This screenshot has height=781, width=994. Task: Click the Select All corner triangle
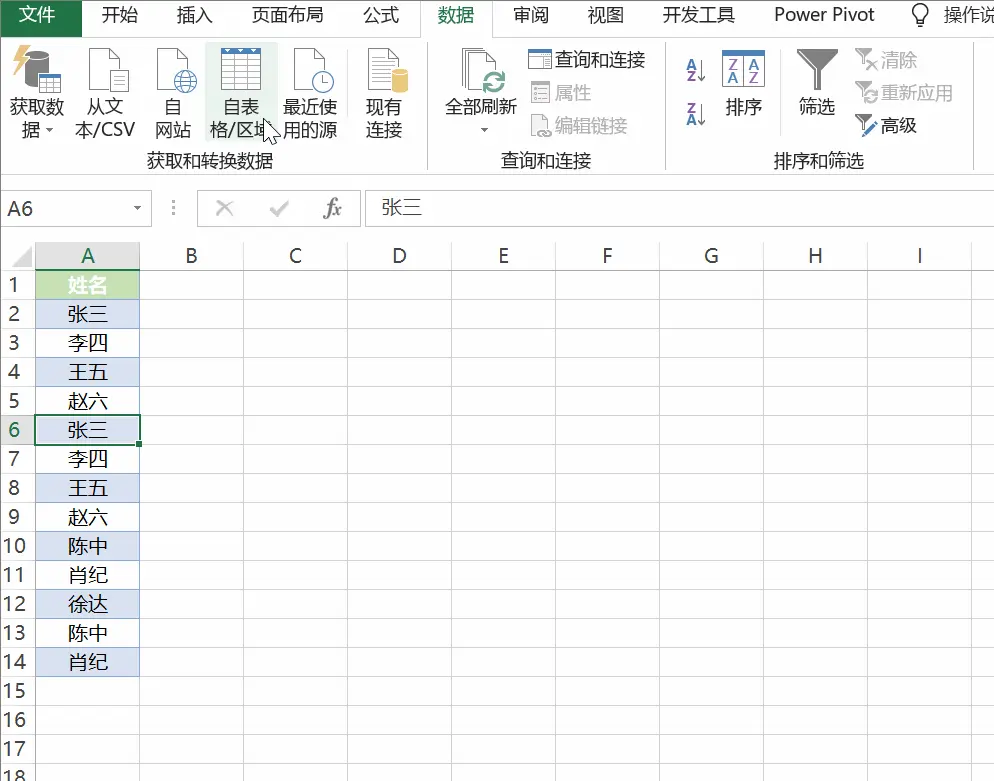22,257
